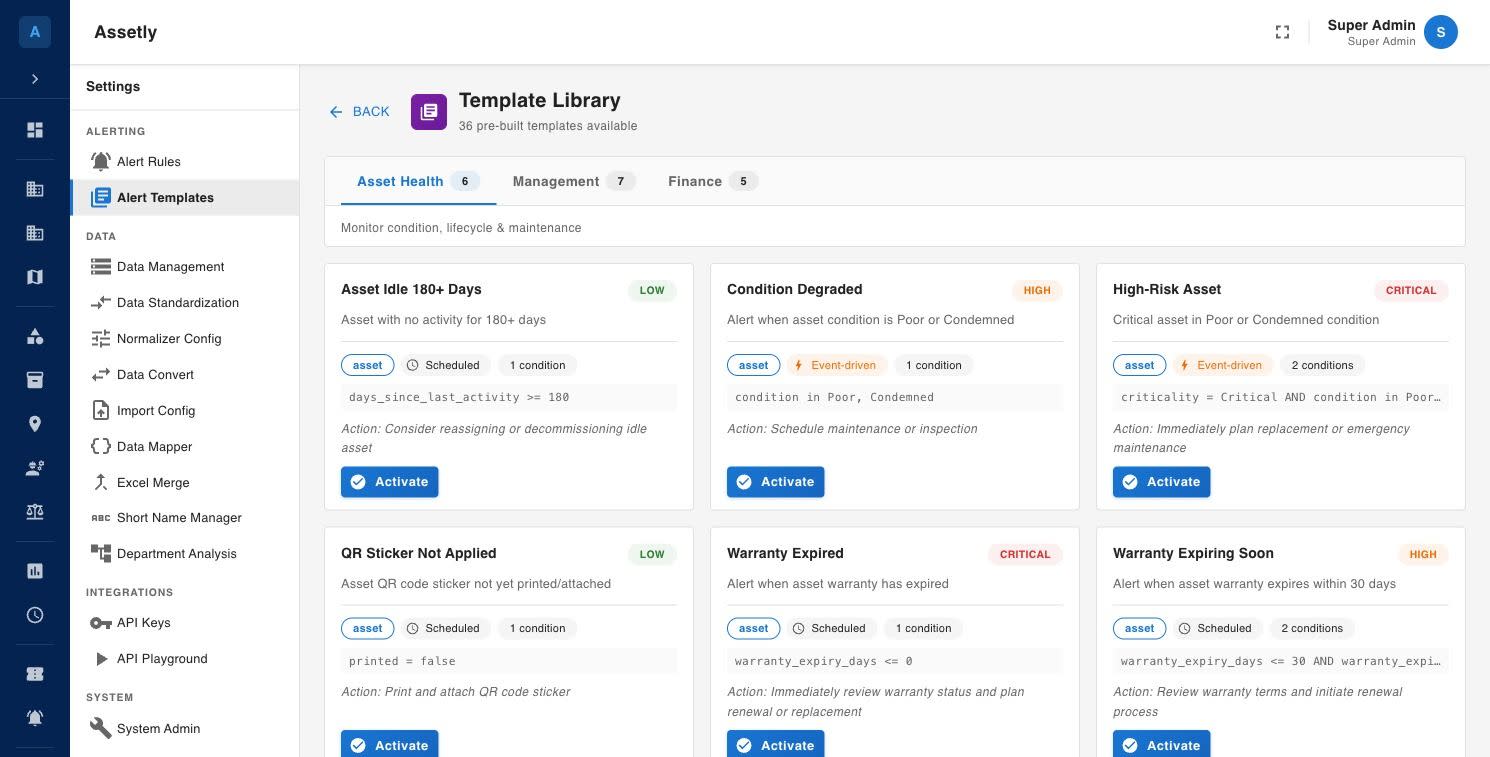
Task: Switch to the Management tab
Action: point(574,181)
